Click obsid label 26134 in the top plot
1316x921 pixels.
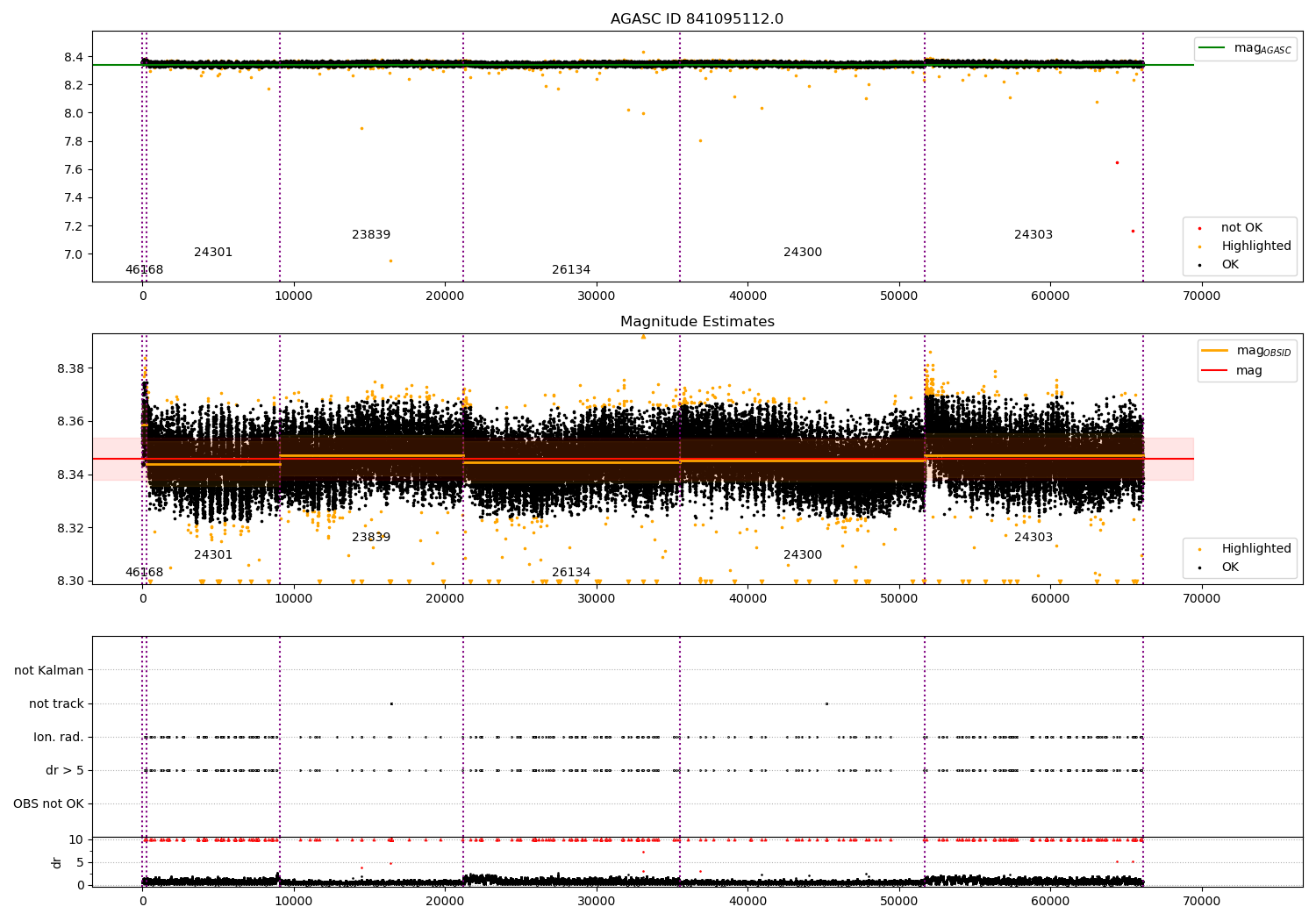571,270
